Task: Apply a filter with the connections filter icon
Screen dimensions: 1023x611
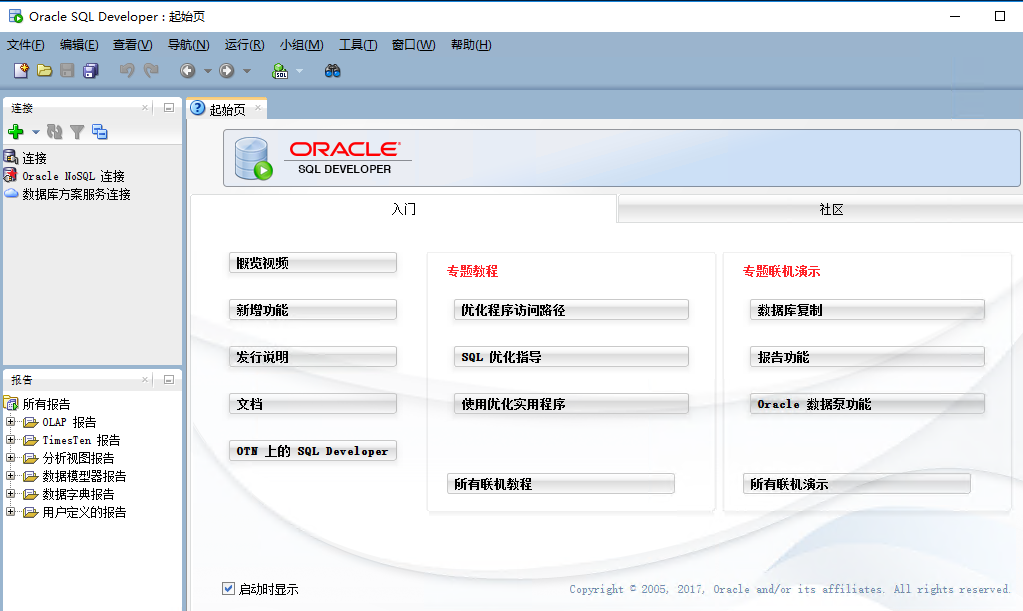Action: (x=76, y=131)
